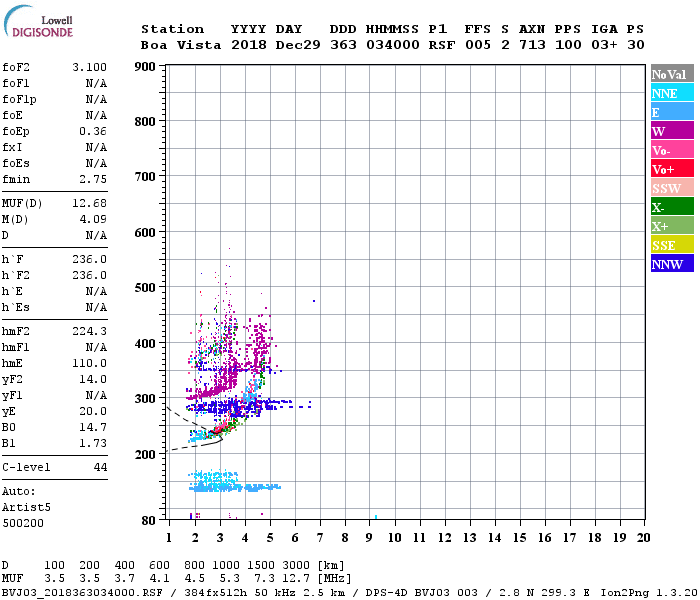
Task: Select the SSW legend swatch
Action: tap(672, 188)
